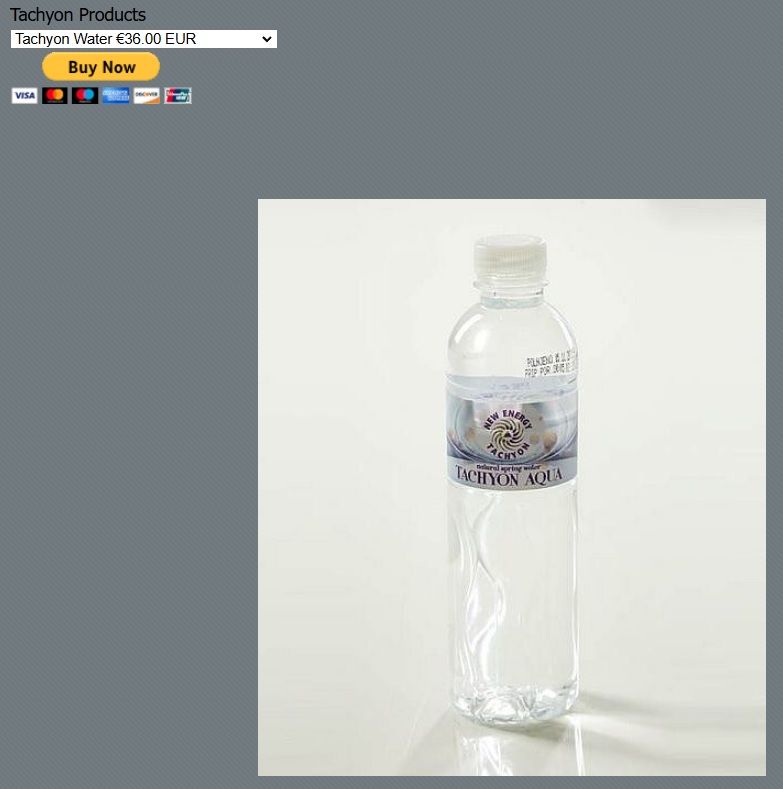Click the Discover card icon
This screenshot has width=783, height=789.
coord(146,96)
